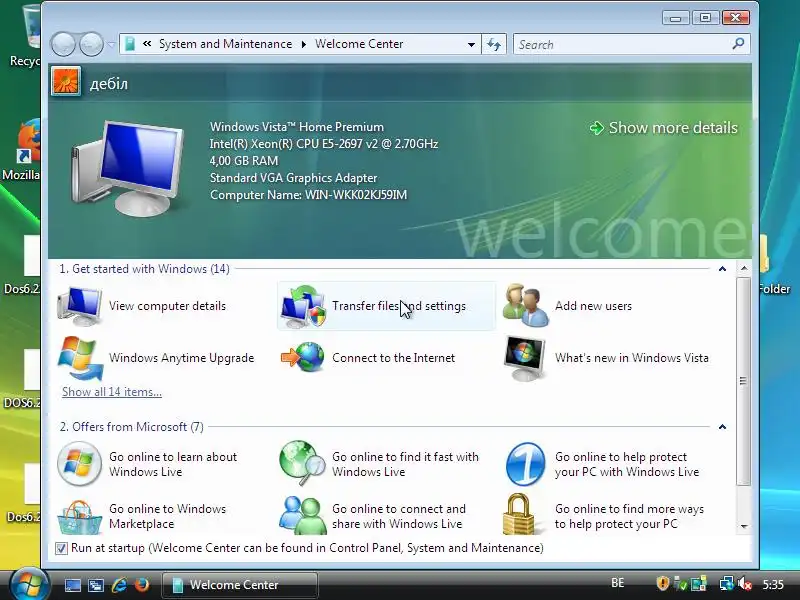Viewport: 800px width, 600px height.
Task: Click the Show more details link
Action: point(664,128)
